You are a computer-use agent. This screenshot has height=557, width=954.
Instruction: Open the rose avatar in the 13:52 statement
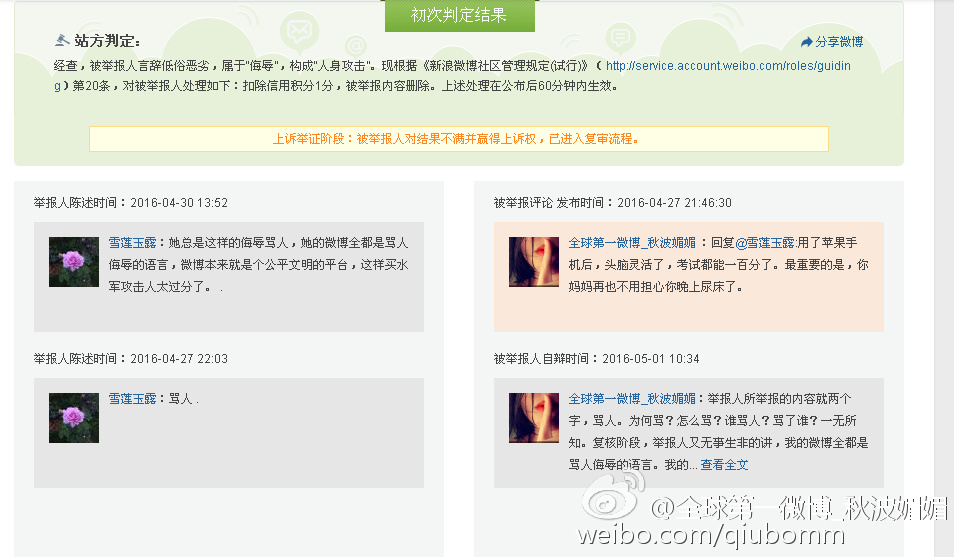tap(74, 262)
